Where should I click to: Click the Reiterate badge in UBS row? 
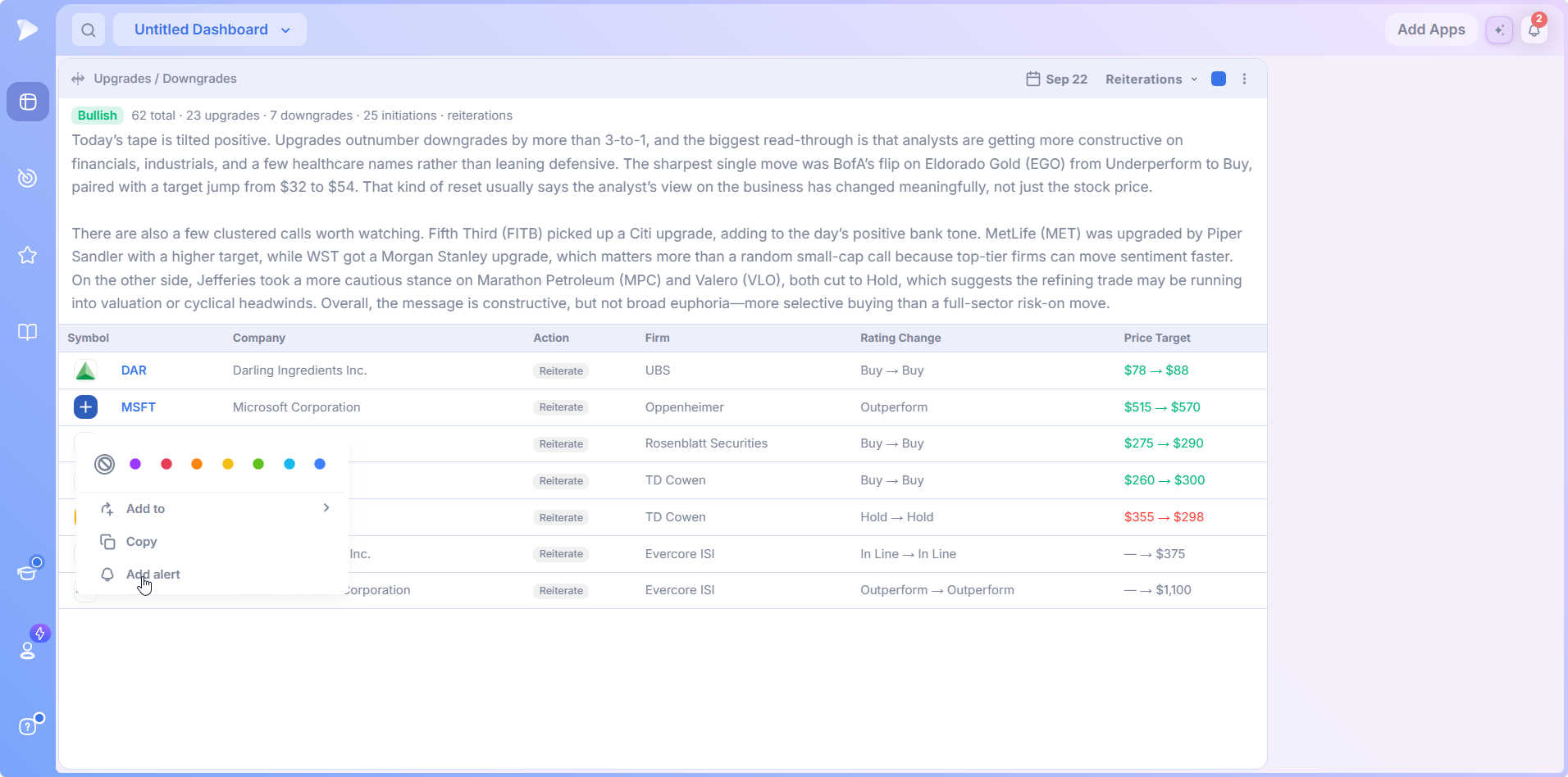coord(561,371)
